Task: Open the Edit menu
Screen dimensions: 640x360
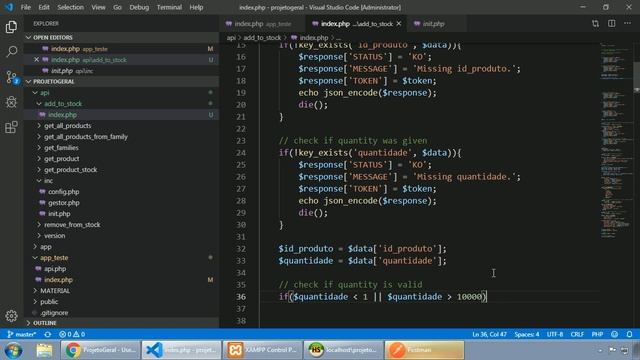Action: click(44, 7)
